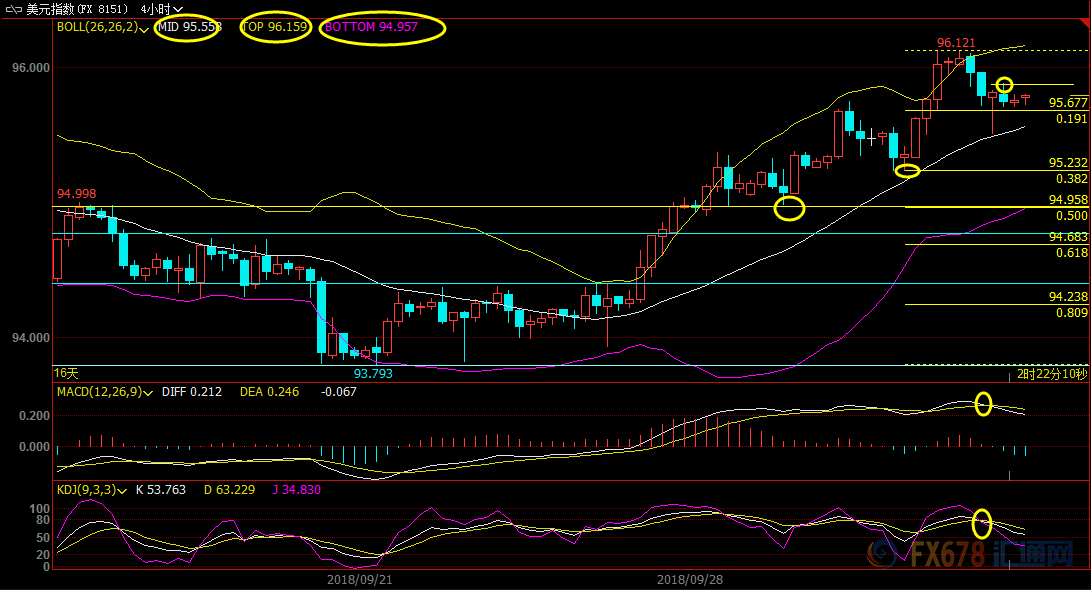Expand the BOLL(26,26,2) indicator dropdown
The height and width of the screenshot is (590, 1091).
pos(145,29)
